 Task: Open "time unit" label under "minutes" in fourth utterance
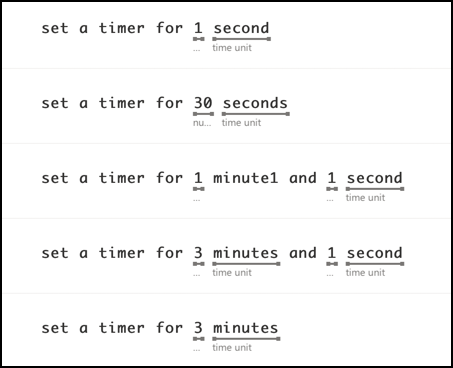pos(232,273)
